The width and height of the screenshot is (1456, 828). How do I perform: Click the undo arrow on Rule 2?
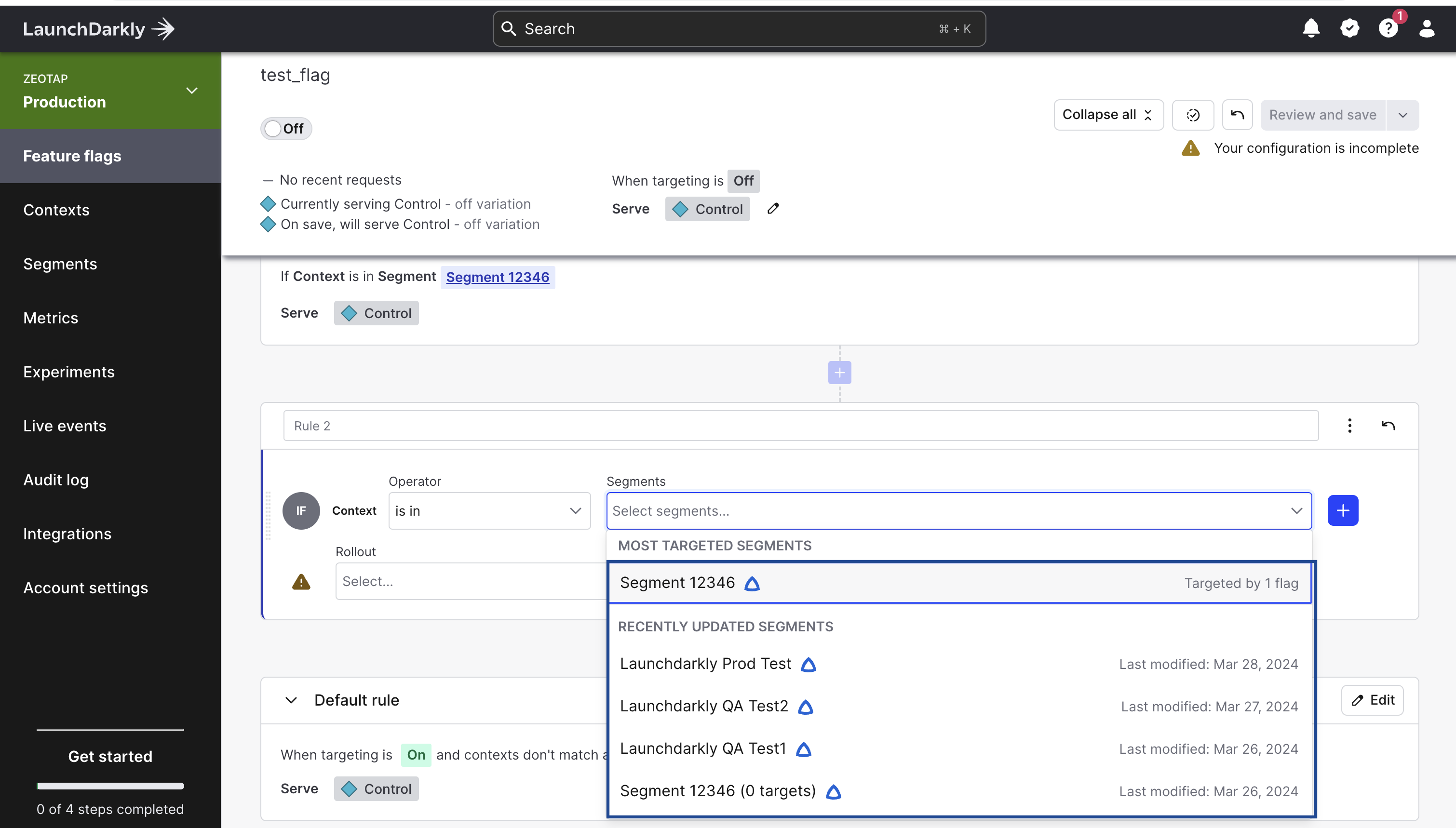pos(1389,426)
